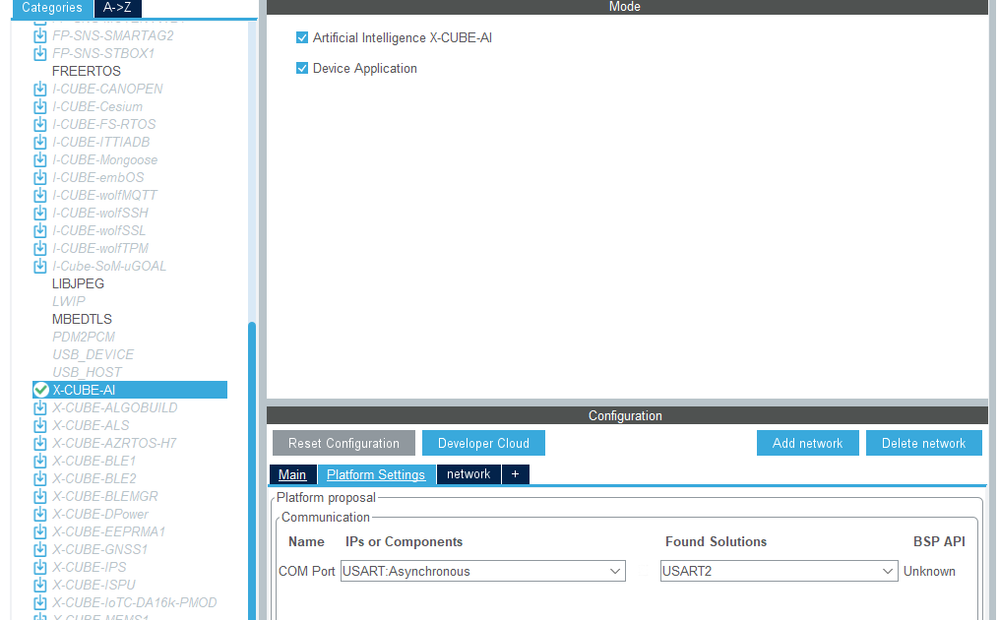Select the LWIP list entry
The height and width of the screenshot is (620, 999).
point(69,301)
